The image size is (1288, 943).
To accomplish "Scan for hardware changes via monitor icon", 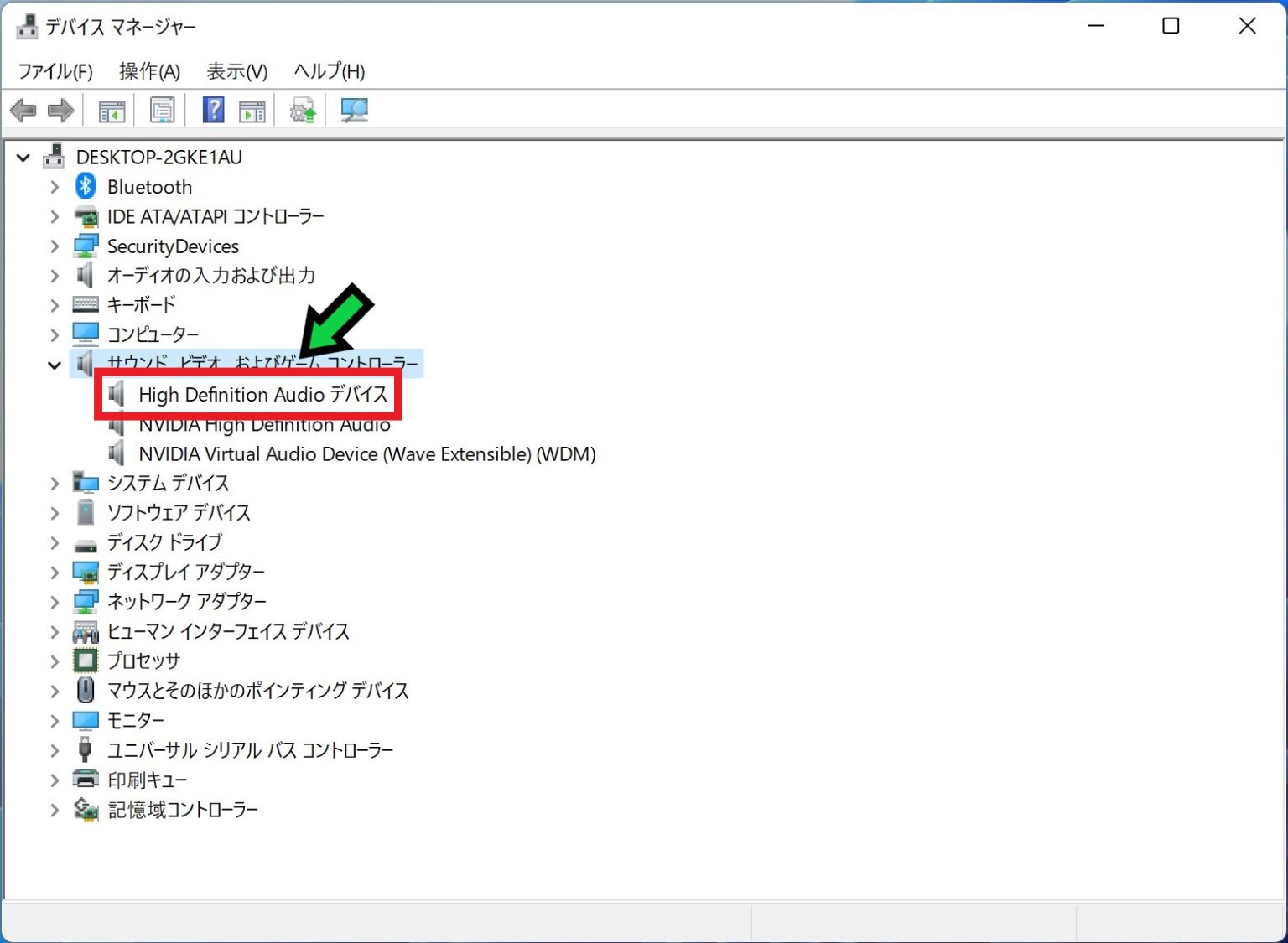I will (354, 111).
